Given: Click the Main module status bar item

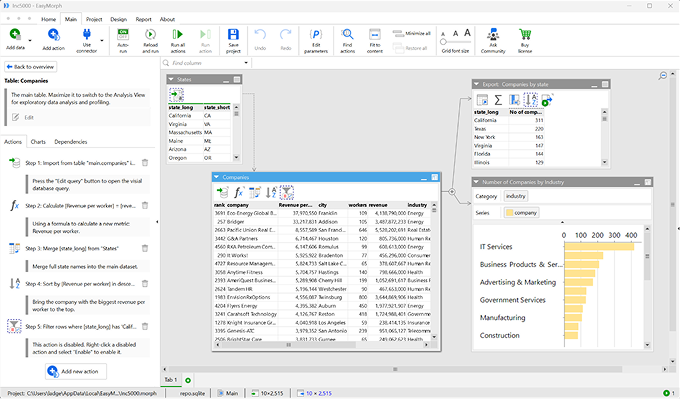Looking at the screenshot, I should click(228, 393).
